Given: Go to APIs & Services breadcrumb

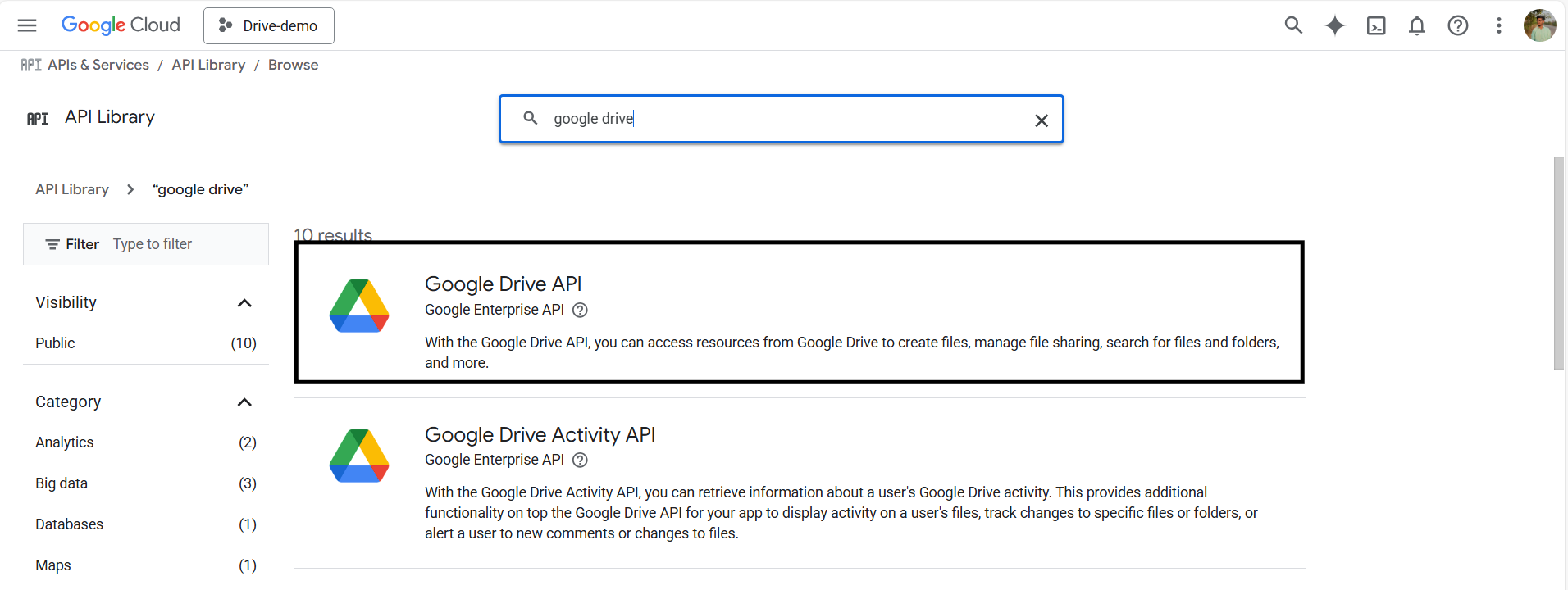Looking at the screenshot, I should (98, 65).
